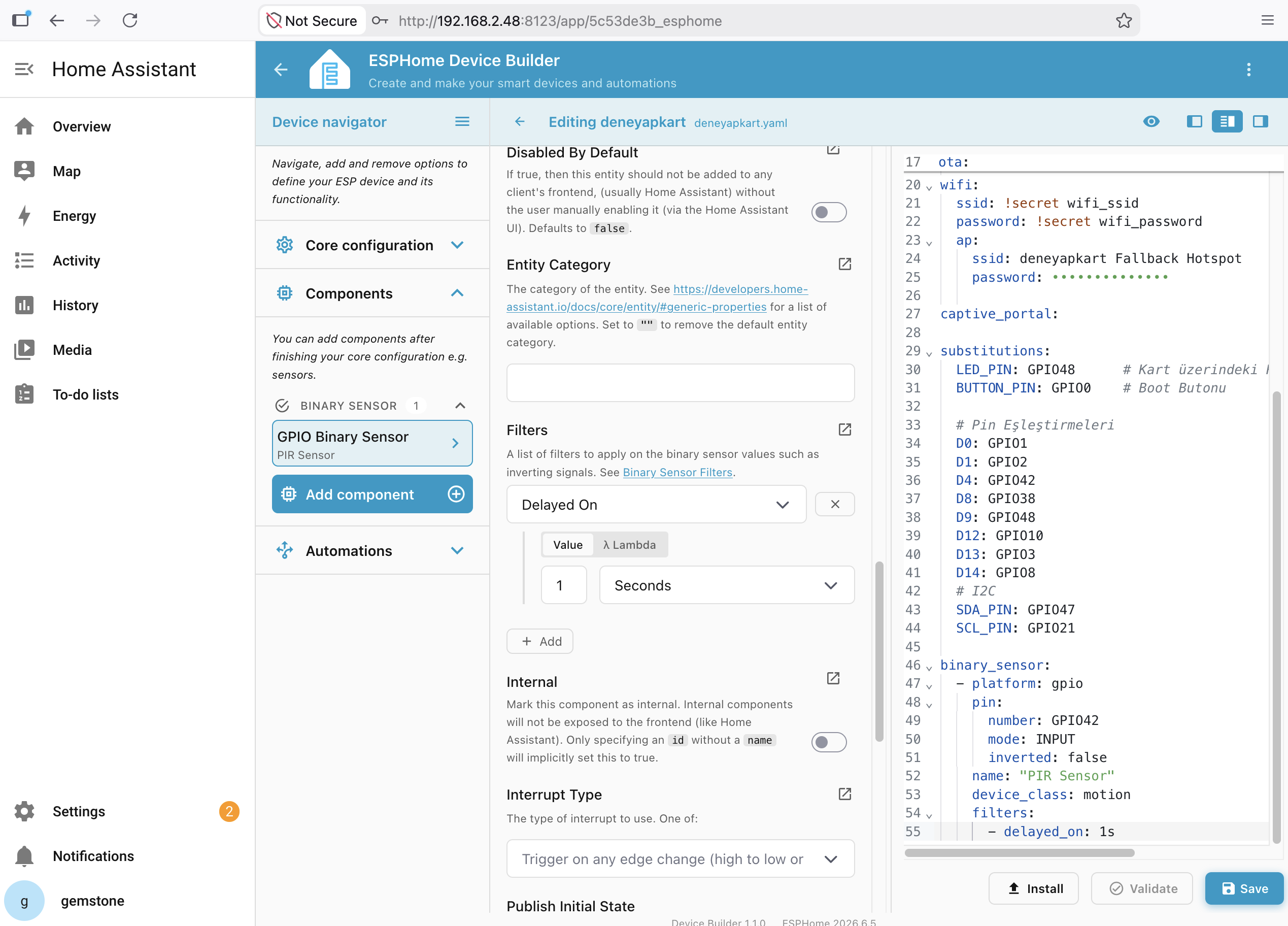This screenshot has width=1288, height=926.
Task: Open the Interrupt Type dropdown
Action: (681, 859)
